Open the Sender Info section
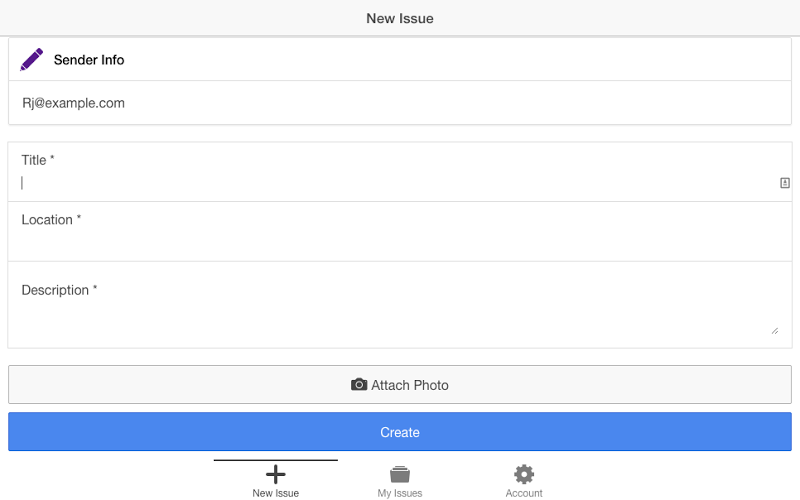The width and height of the screenshot is (800, 500). [399, 60]
